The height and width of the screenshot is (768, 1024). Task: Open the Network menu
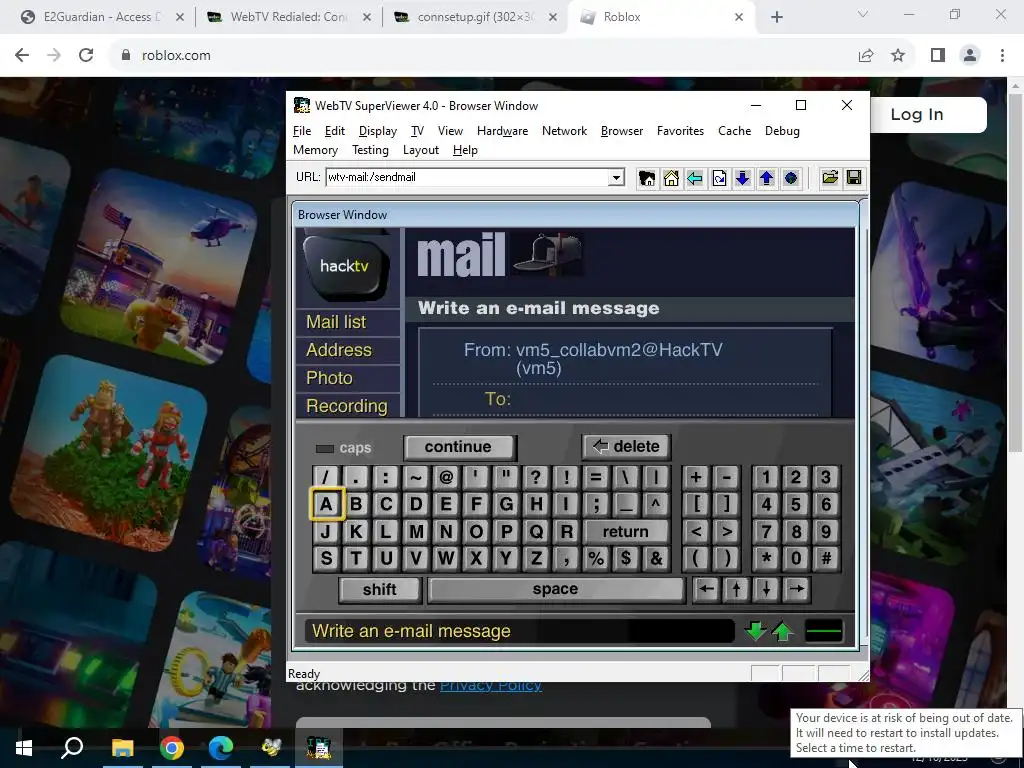[x=564, y=131]
